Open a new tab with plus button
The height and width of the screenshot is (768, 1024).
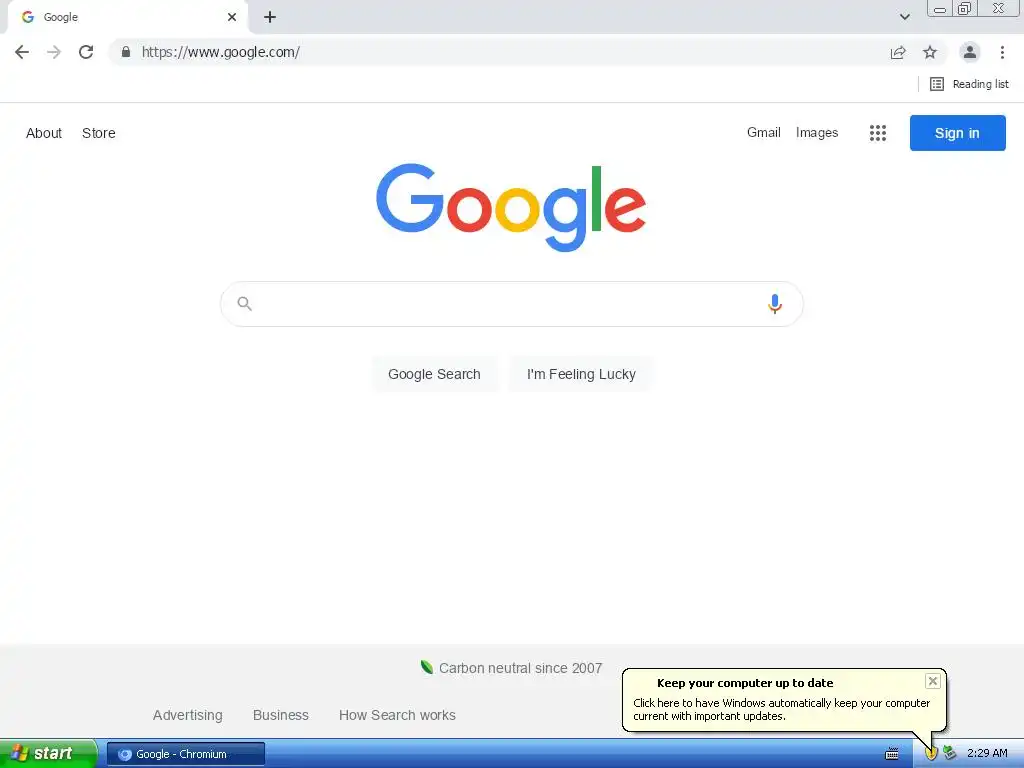[x=270, y=17]
